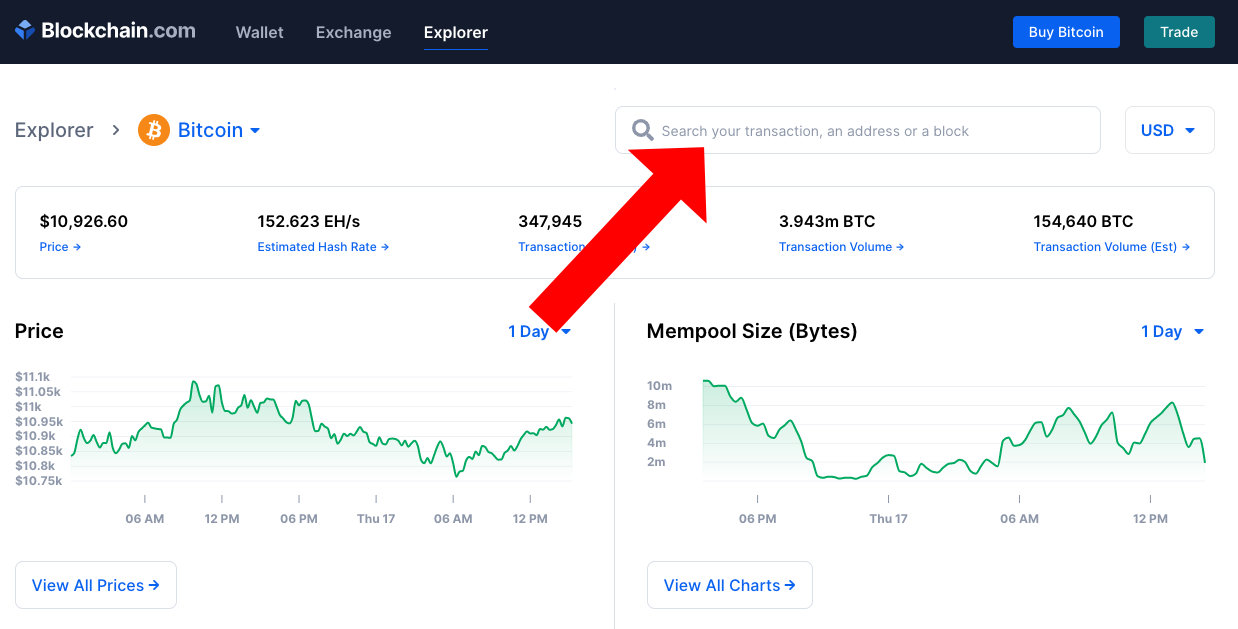Change Mempool Size chart 1 Day range
Image resolution: width=1238 pixels, height=629 pixels.
coord(1173,332)
